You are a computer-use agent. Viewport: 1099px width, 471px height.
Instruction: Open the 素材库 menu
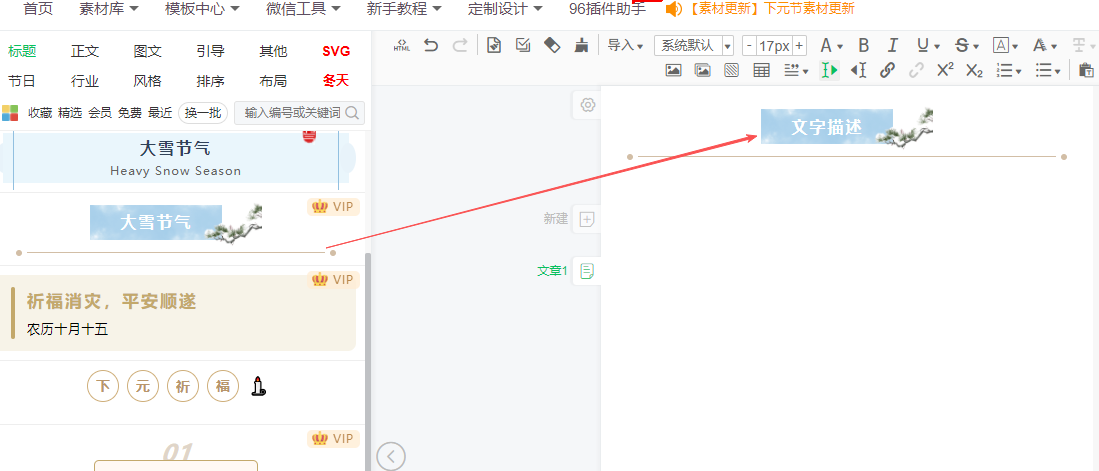click(108, 9)
